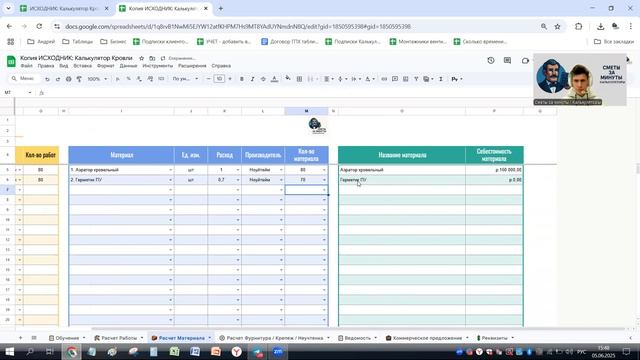Open vertical align dropdown

tap(342, 79)
